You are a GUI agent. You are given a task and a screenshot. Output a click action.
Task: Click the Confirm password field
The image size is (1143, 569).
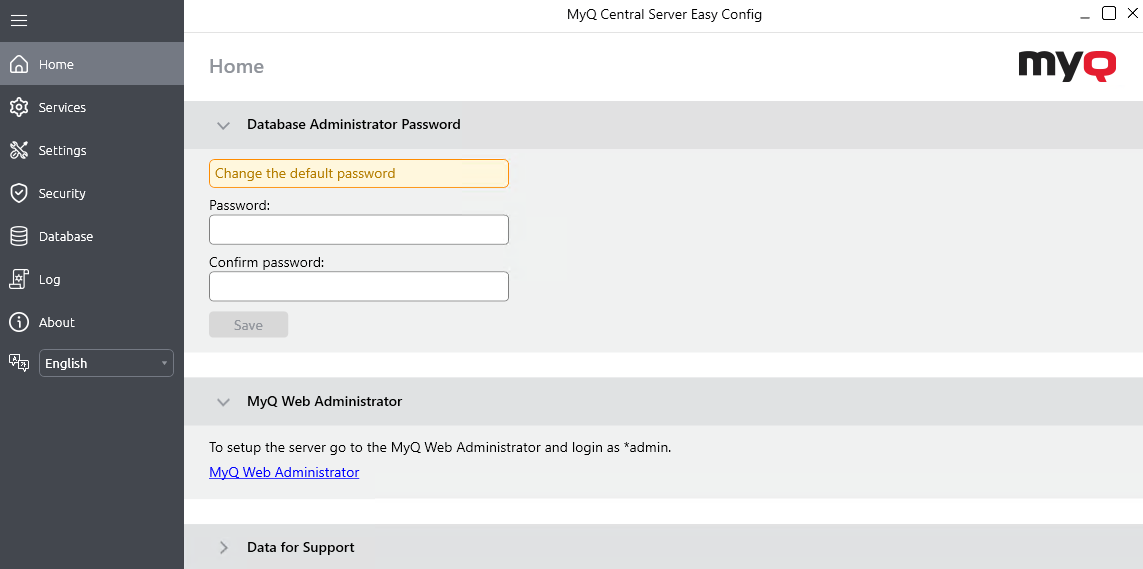[358, 287]
